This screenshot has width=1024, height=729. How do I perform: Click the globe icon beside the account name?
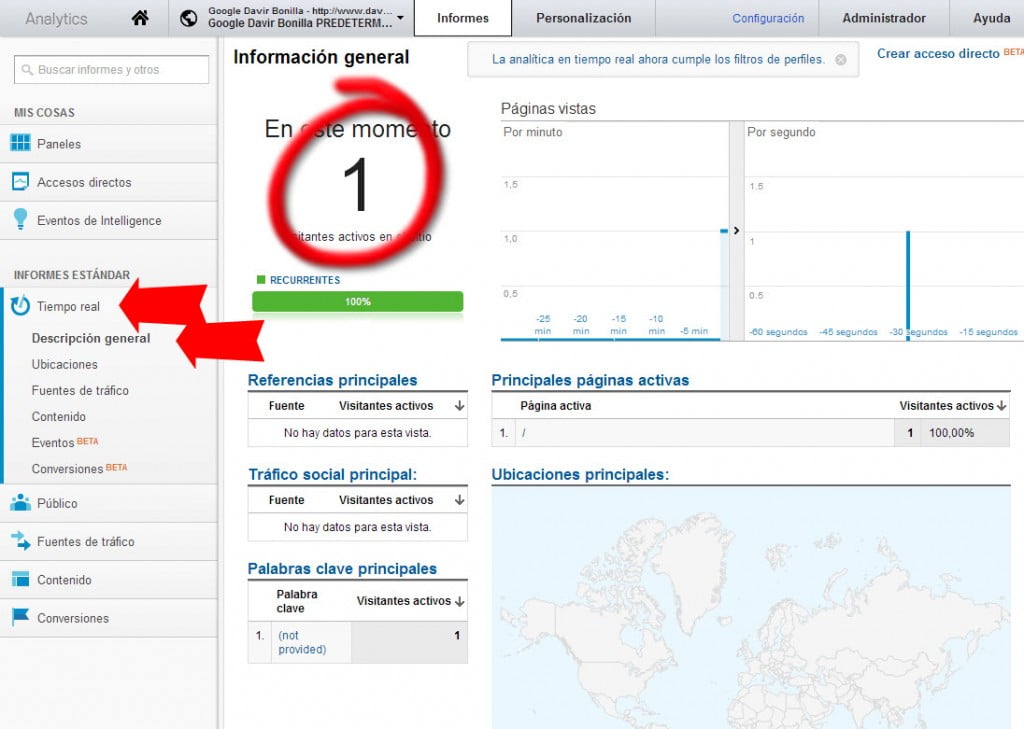click(189, 17)
